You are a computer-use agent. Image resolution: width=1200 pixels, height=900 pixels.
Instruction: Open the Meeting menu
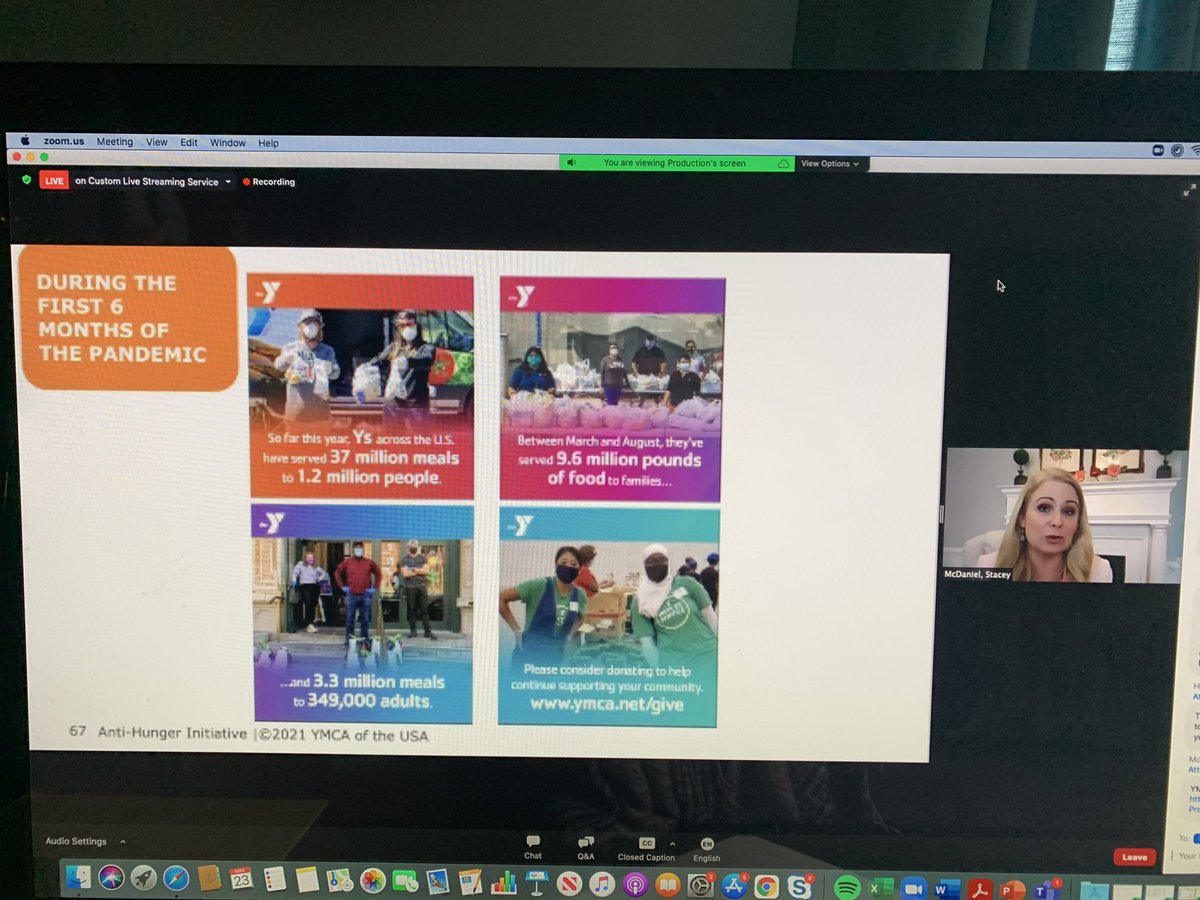click(x=114, y=142)
